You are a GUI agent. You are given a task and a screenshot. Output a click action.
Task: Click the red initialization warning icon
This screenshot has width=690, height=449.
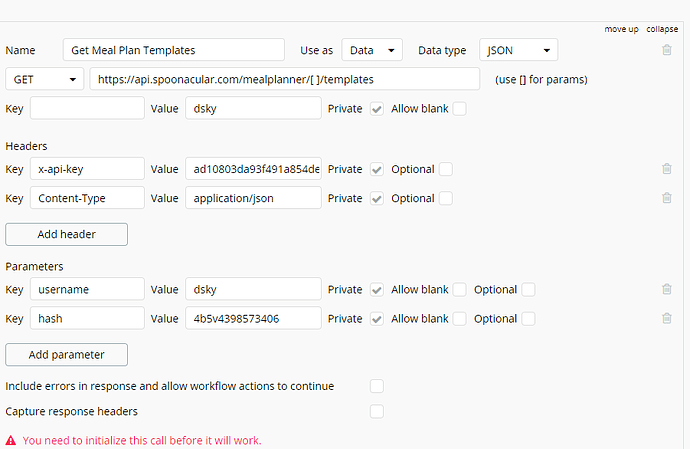coord(11,440)
